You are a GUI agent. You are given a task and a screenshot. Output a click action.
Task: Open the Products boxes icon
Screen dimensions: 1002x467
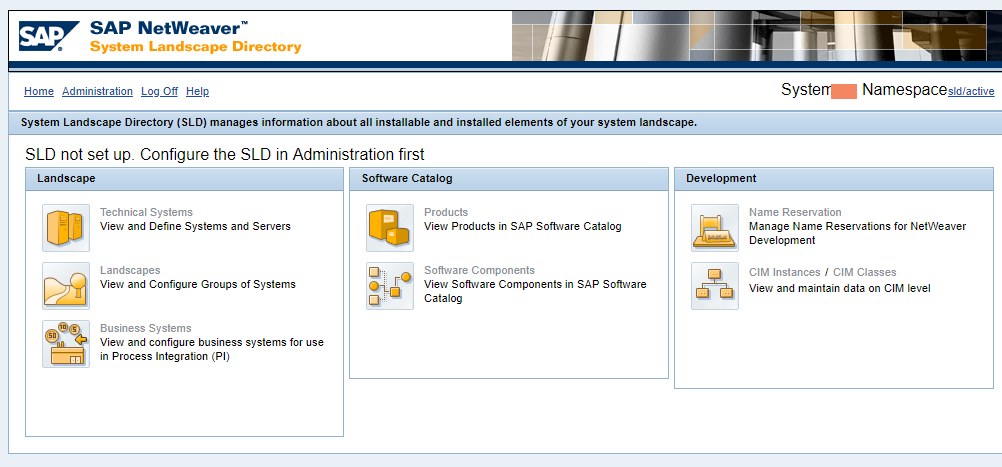(x=390, y=228)
